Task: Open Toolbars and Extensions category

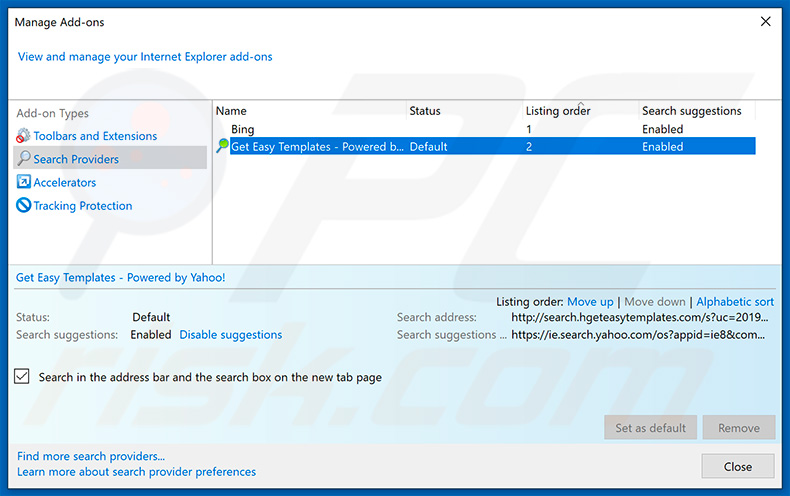Action: click(x=95, y=136)
